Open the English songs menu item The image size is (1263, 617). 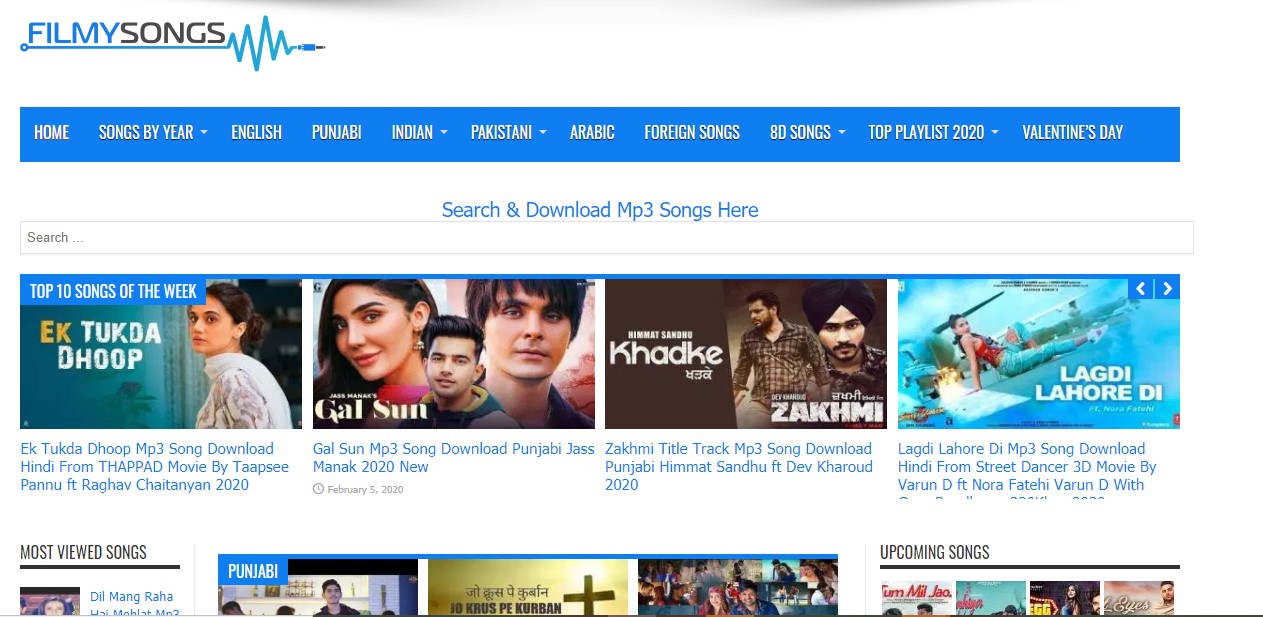pyautogui.click(x=257, y=132)
